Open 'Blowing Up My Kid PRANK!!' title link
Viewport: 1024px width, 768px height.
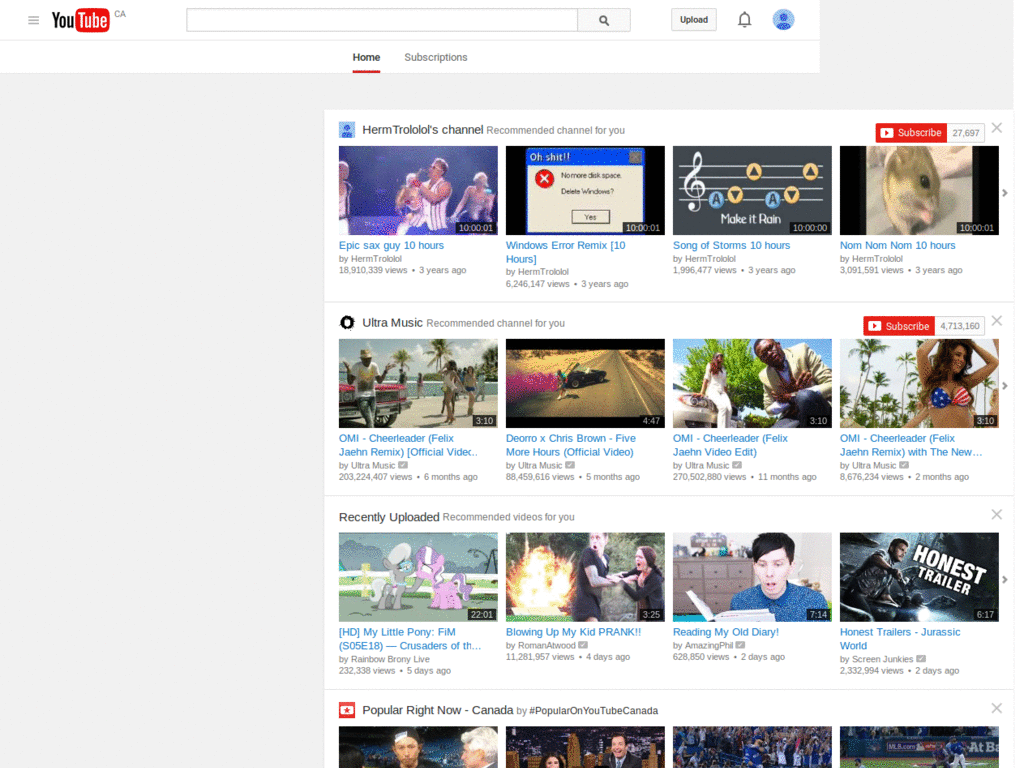pos(573,632)
